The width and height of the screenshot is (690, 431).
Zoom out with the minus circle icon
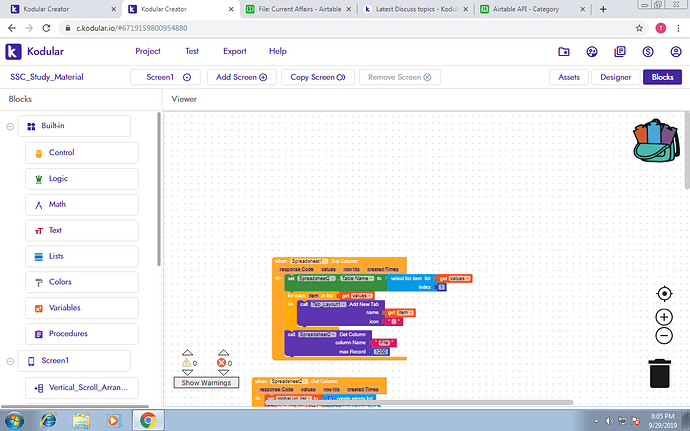(x=664, y=336)
